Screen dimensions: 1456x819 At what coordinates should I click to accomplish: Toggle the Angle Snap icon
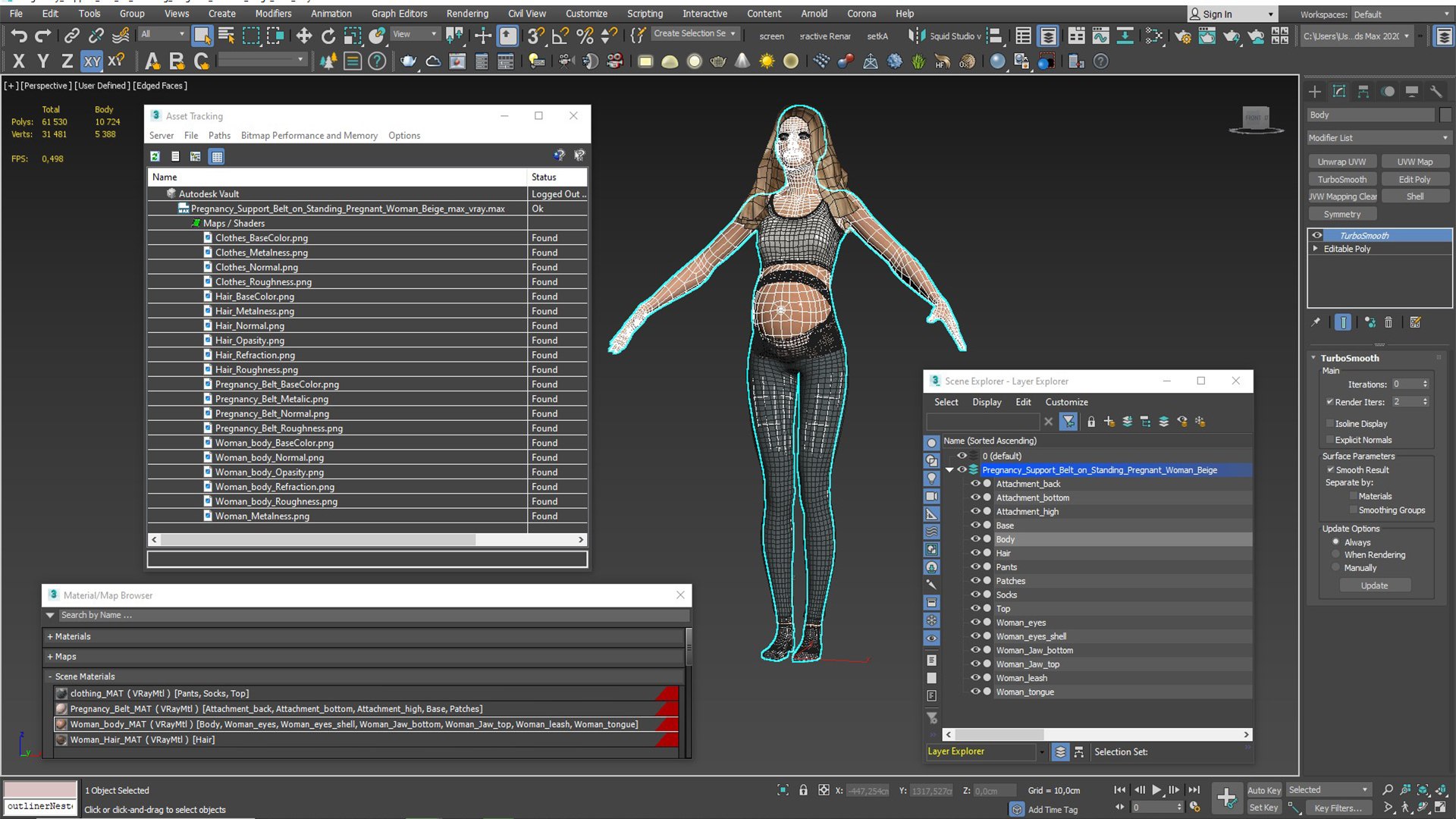560,35
